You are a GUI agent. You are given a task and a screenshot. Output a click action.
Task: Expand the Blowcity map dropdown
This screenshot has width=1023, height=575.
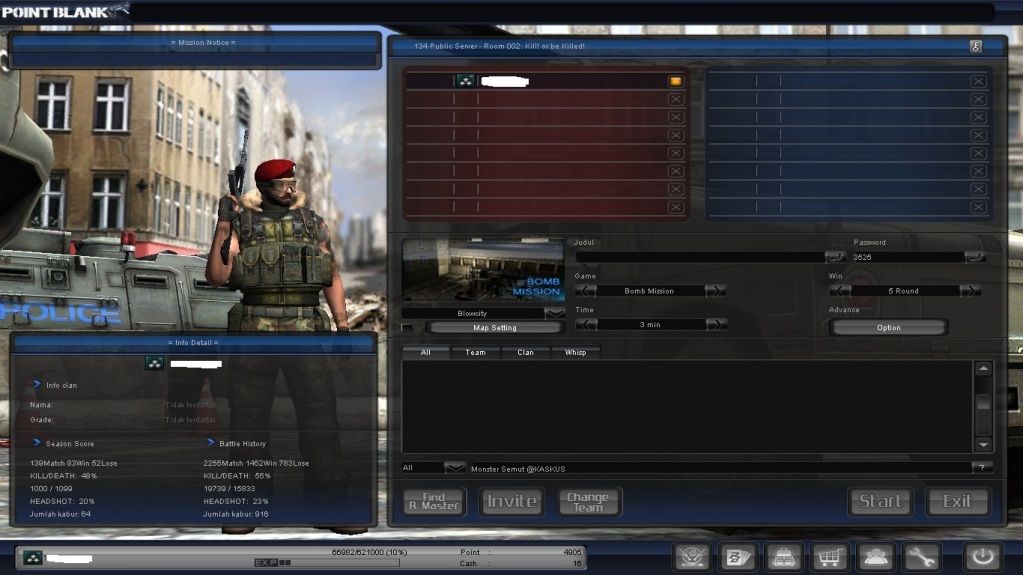coord(554,313)
